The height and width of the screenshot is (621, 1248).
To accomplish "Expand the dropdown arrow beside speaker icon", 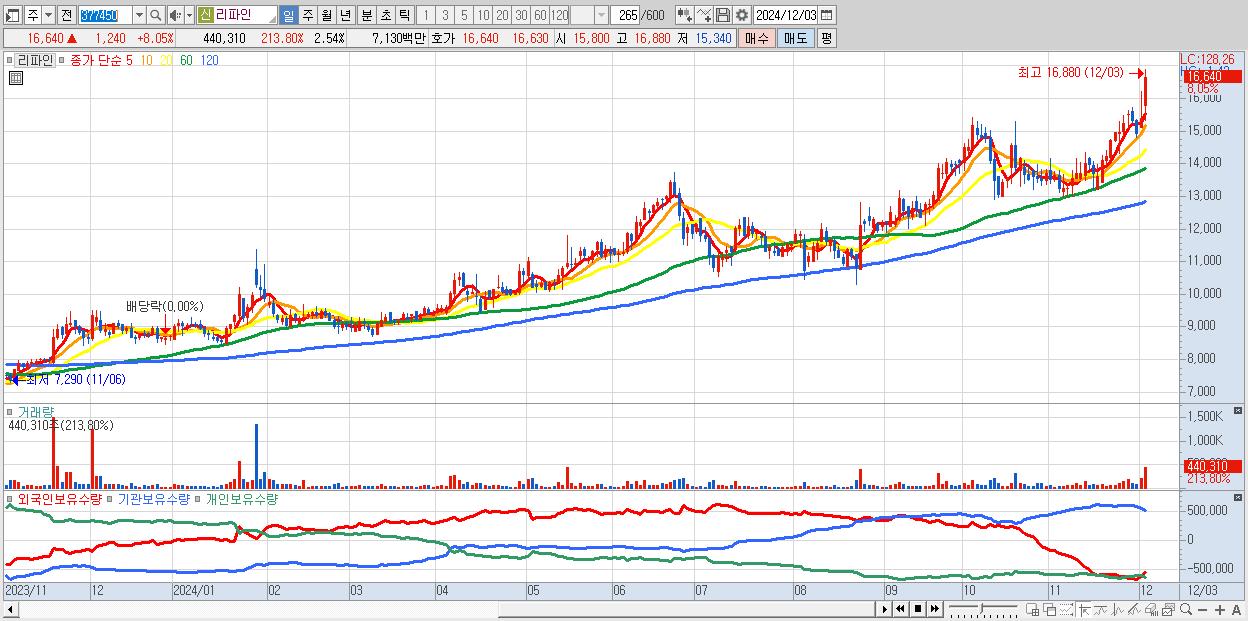I will (189, 15).
